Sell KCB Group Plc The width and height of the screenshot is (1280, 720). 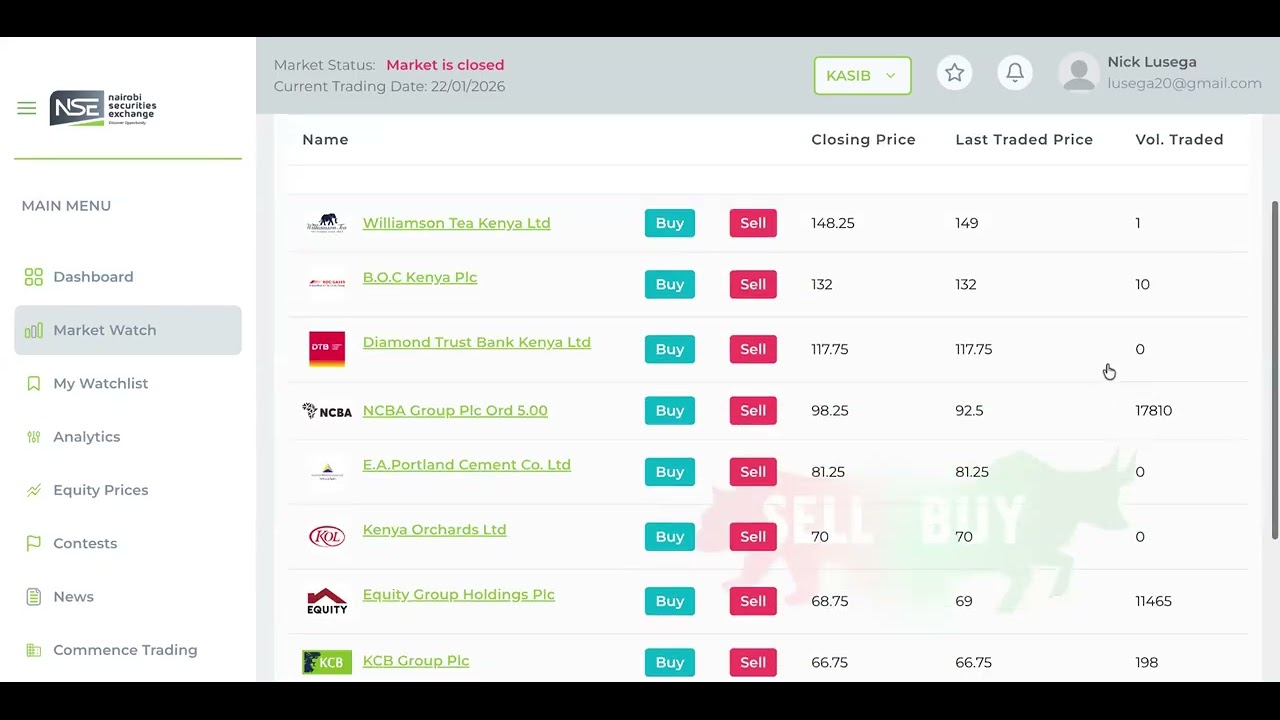[x=753, y=662]
